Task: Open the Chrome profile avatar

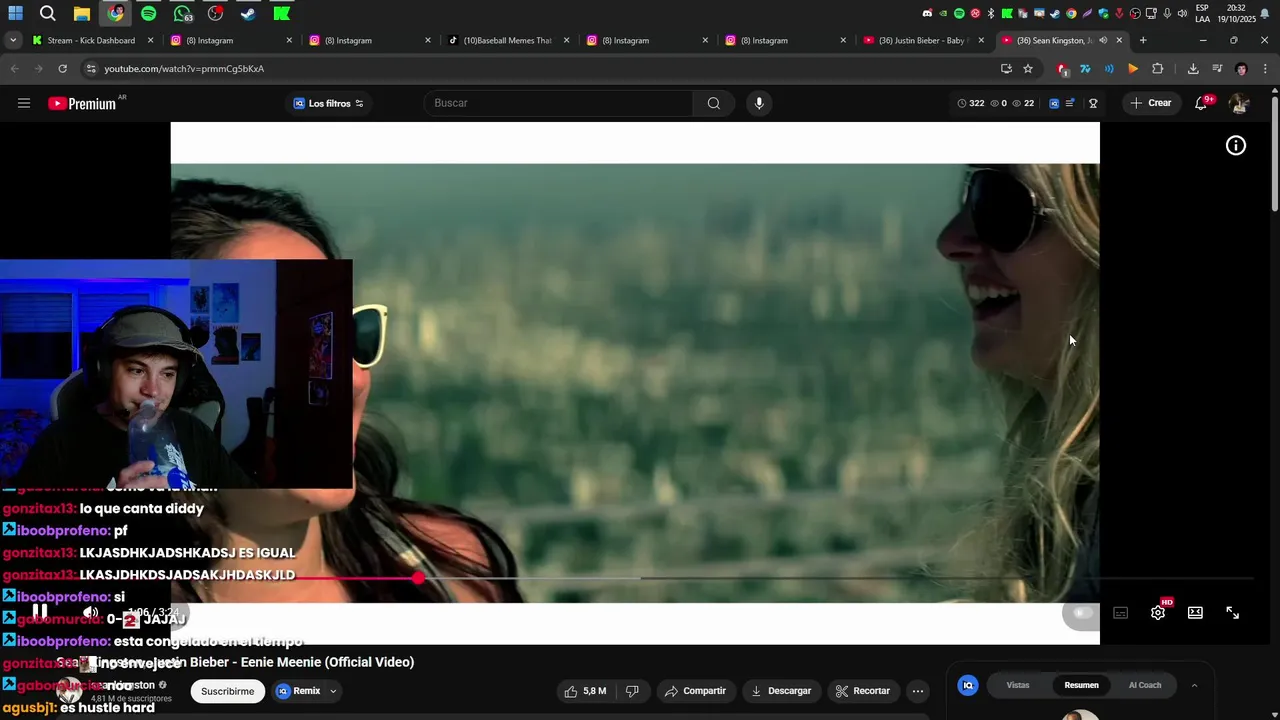Action: (x=1241, y=69)
